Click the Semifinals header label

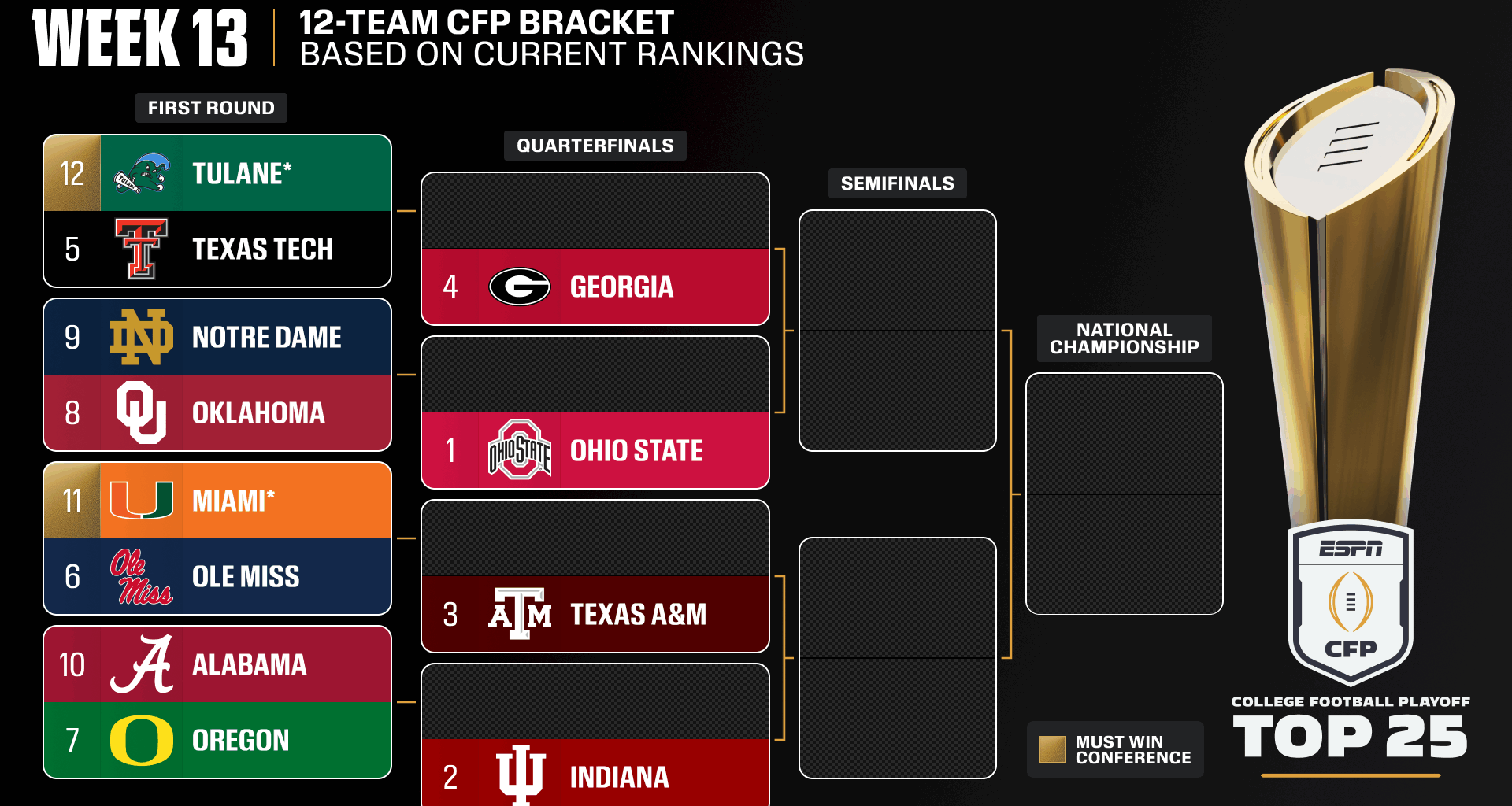coord(897,183)
